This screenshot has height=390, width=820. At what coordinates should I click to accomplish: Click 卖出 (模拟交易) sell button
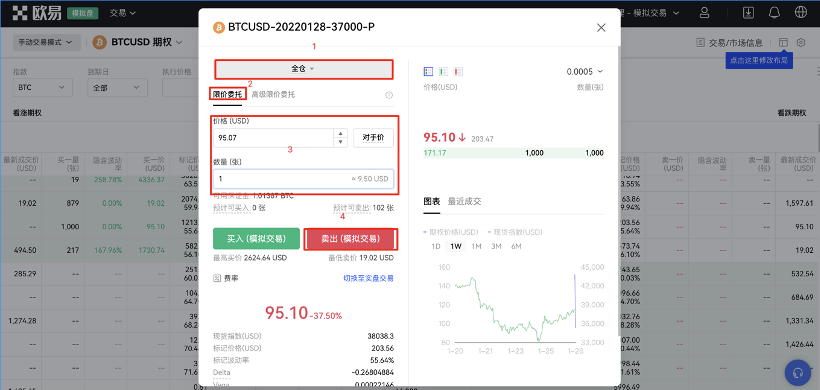pos(350,239)
